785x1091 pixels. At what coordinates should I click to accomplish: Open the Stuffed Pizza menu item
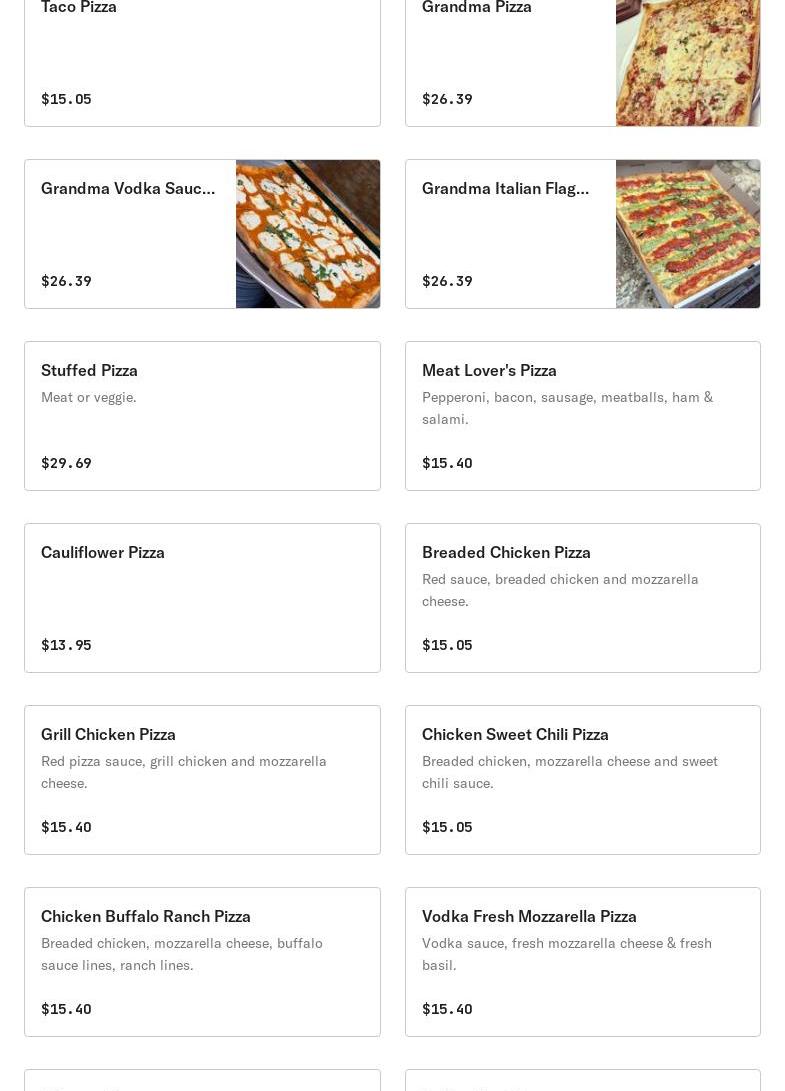tap(203, 416)
